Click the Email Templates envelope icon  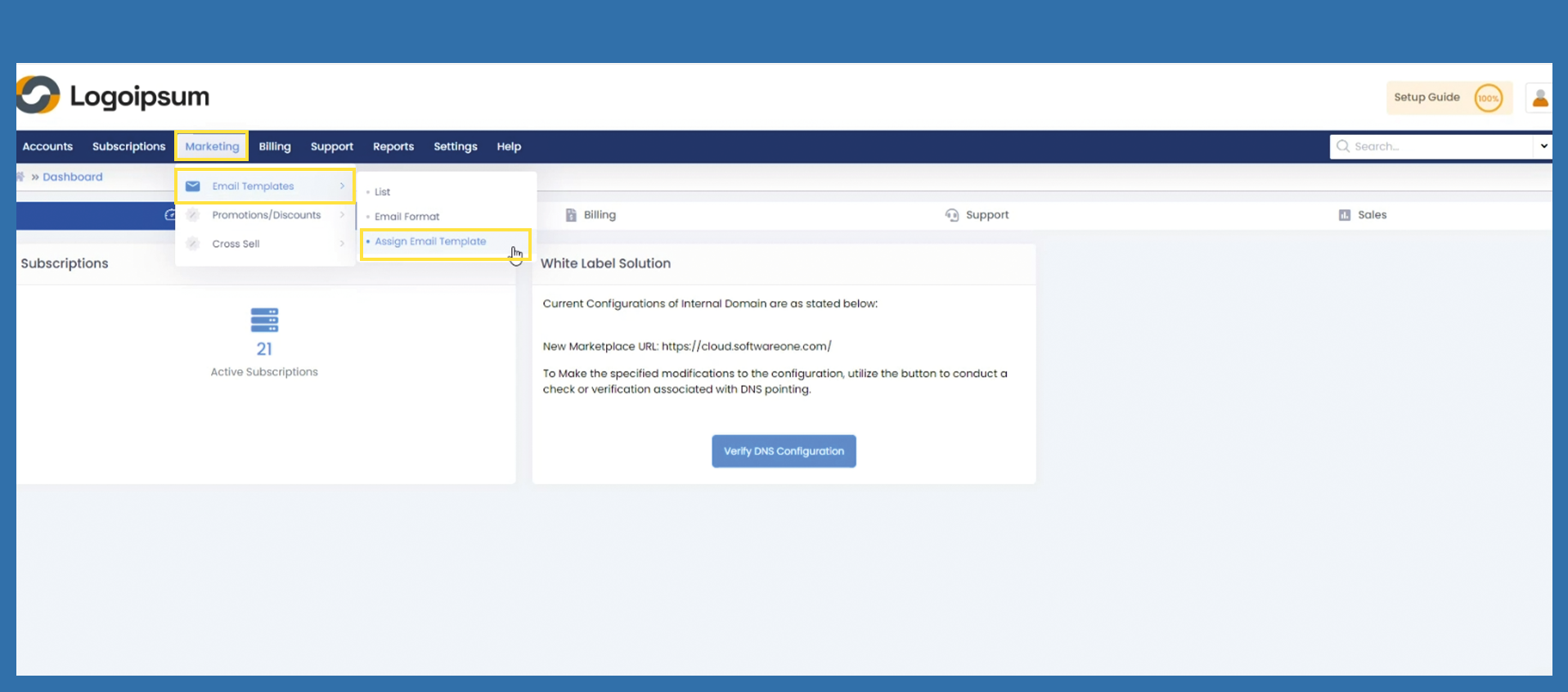pyautogui.click(x=193, y=186)
